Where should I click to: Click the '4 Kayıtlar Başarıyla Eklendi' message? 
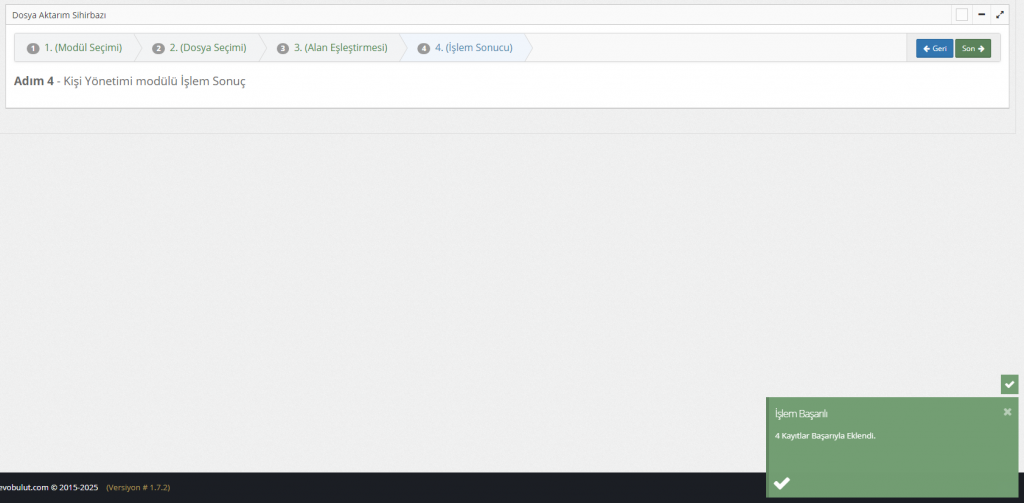click(x=825, y=436)
